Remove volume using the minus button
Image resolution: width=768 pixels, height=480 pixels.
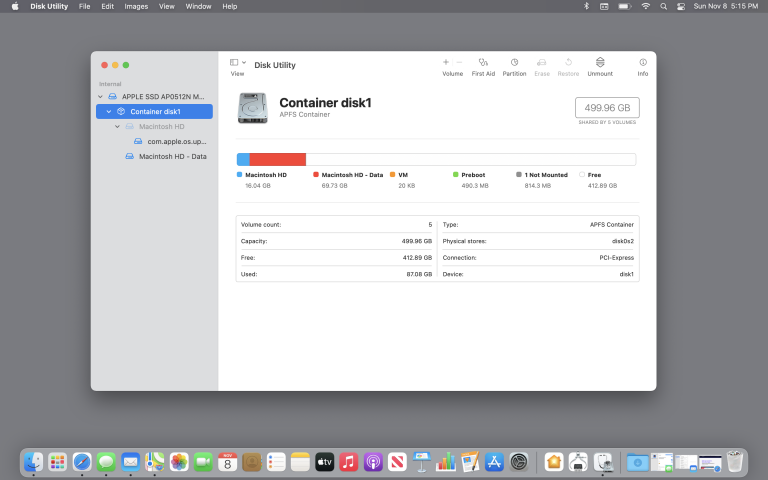[459, 62]
